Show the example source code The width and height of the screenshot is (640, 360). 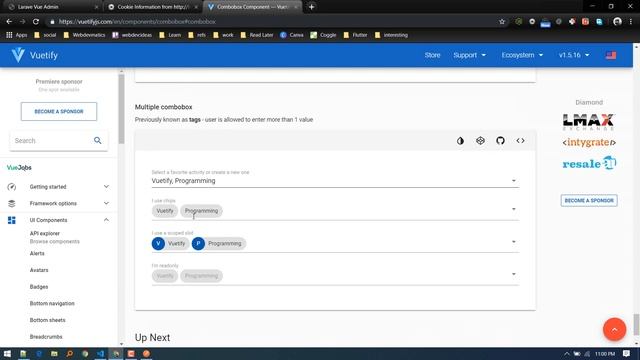[520, 141]
